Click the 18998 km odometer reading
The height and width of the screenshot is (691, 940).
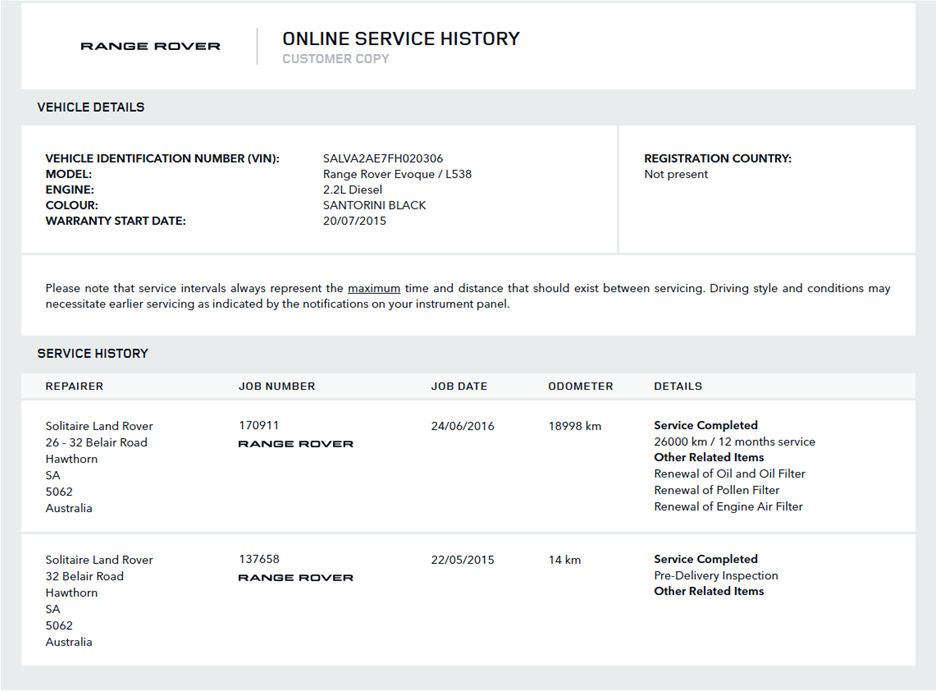575,426
